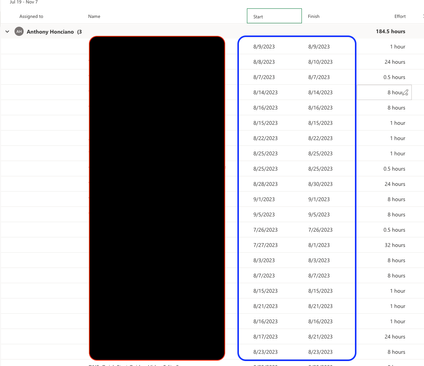Image resolution: width=424 pixels, height=366 pixels.
Task: Click the Effort column header
Action: 400,16
